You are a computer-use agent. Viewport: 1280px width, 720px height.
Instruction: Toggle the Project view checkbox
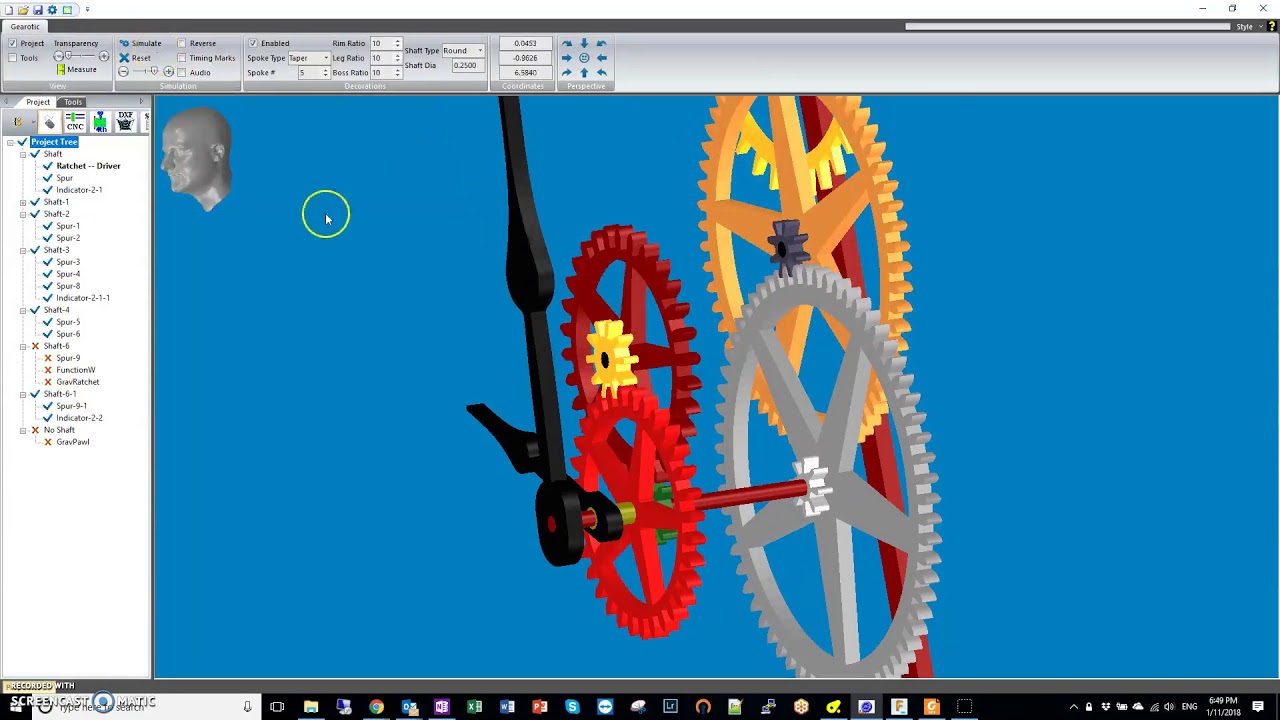pos(12,43)
